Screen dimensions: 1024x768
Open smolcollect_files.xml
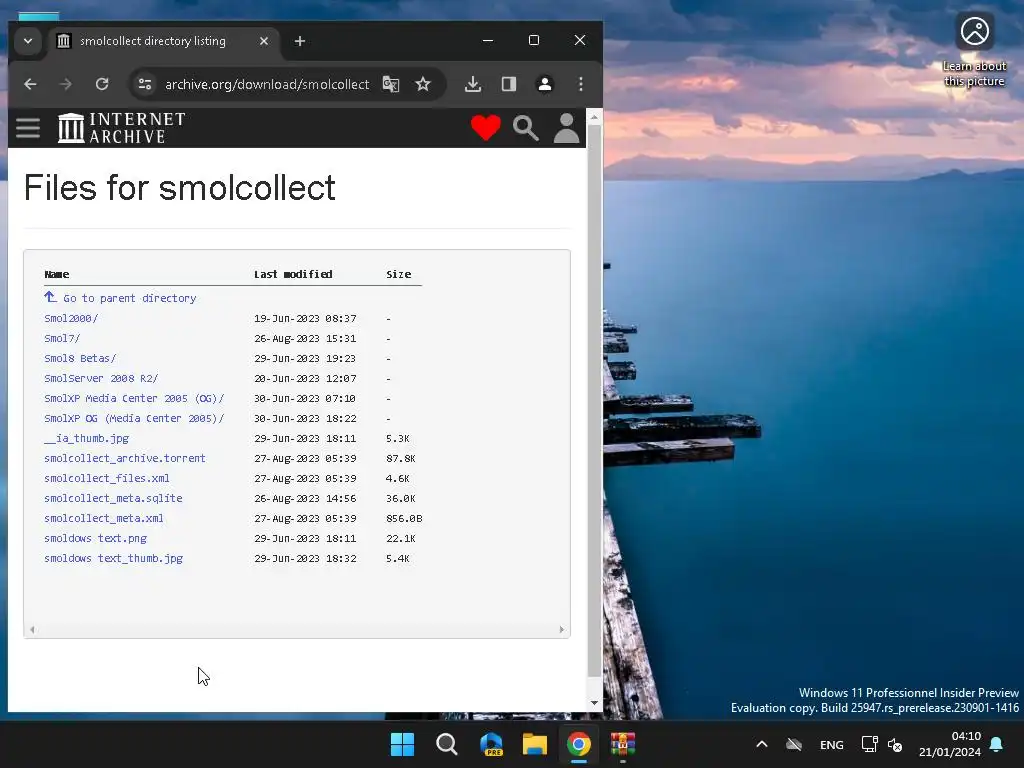pyautogui.click(x=106, y=478)
